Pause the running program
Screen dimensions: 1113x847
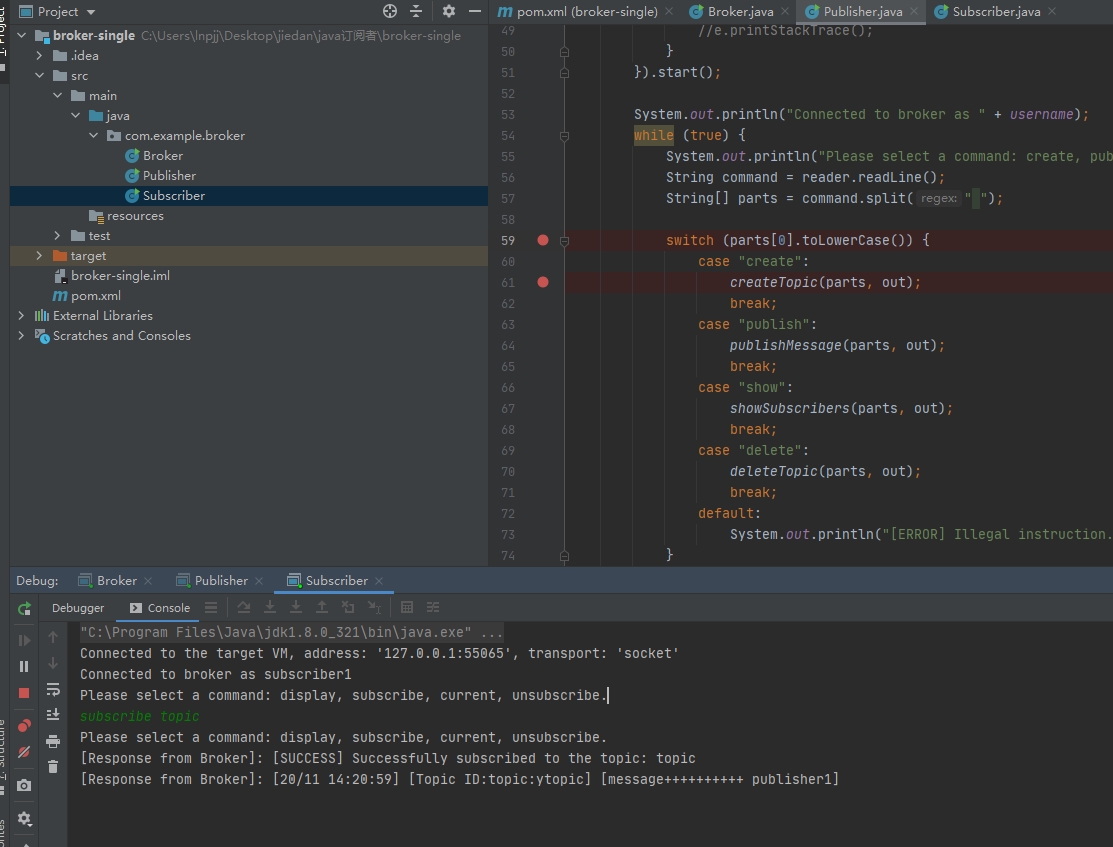[x=25, y=666]
